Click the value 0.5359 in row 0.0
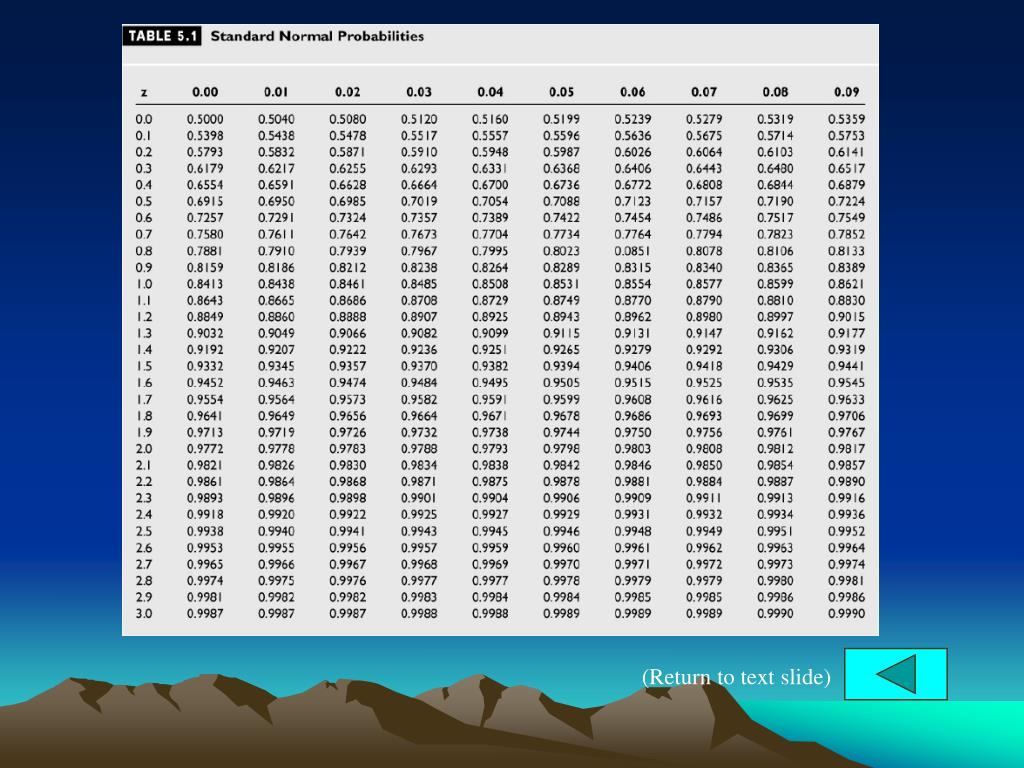 tap(846, 120)
